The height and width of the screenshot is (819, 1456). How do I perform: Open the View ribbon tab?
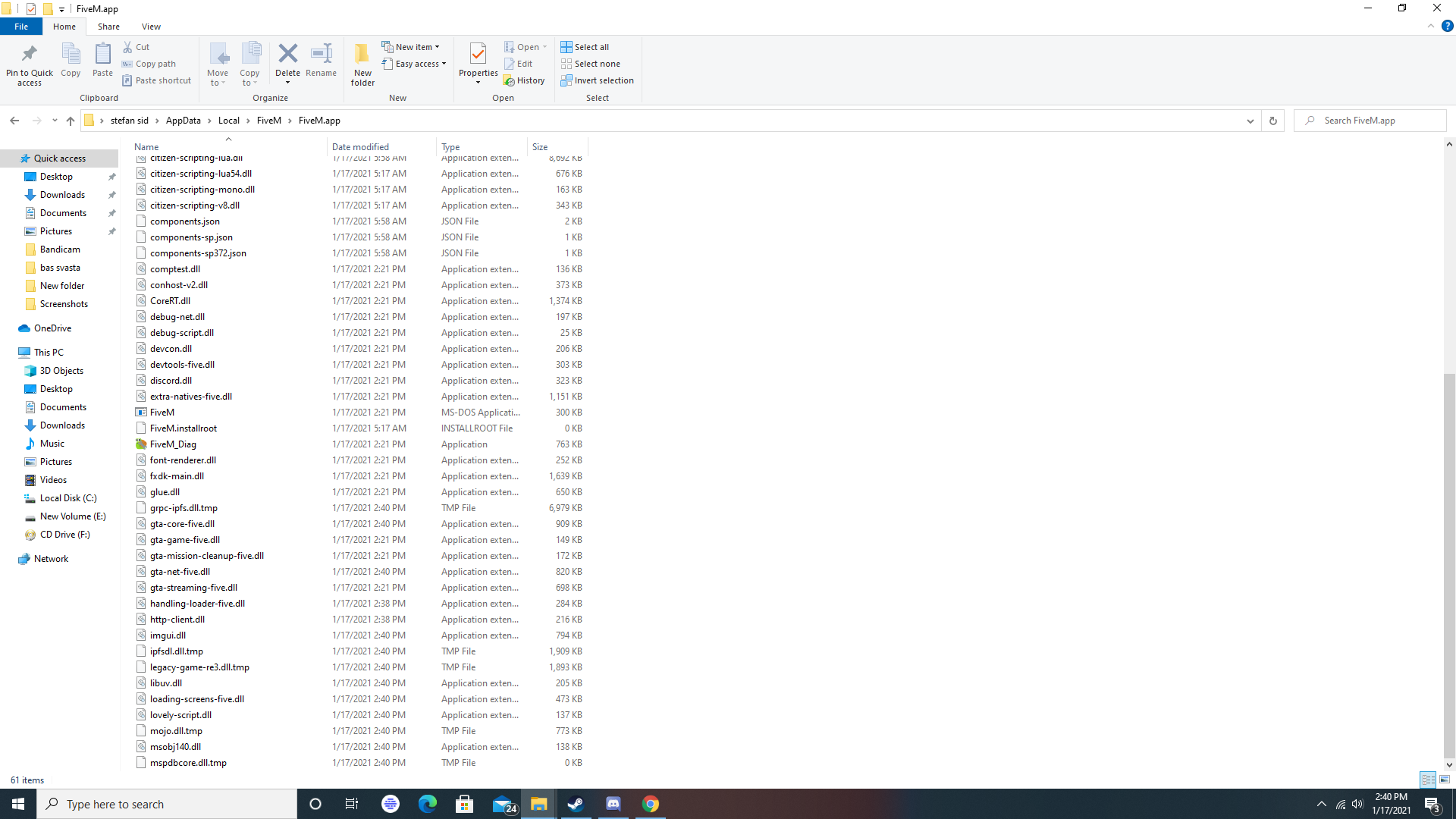[151, 27]
